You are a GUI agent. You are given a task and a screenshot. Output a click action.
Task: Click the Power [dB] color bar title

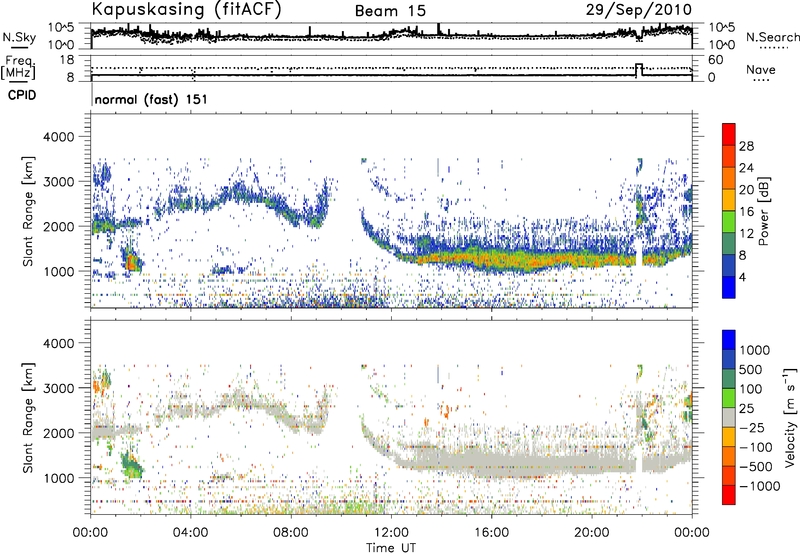pos(763,211)
